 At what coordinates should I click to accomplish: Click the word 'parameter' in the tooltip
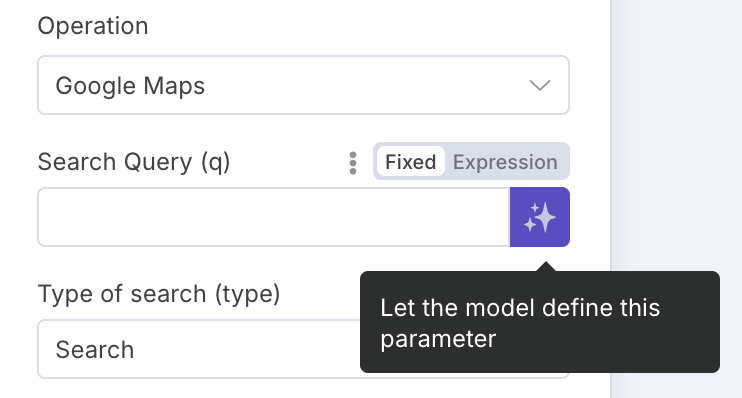pyautogui.click(x=438, y=339)
